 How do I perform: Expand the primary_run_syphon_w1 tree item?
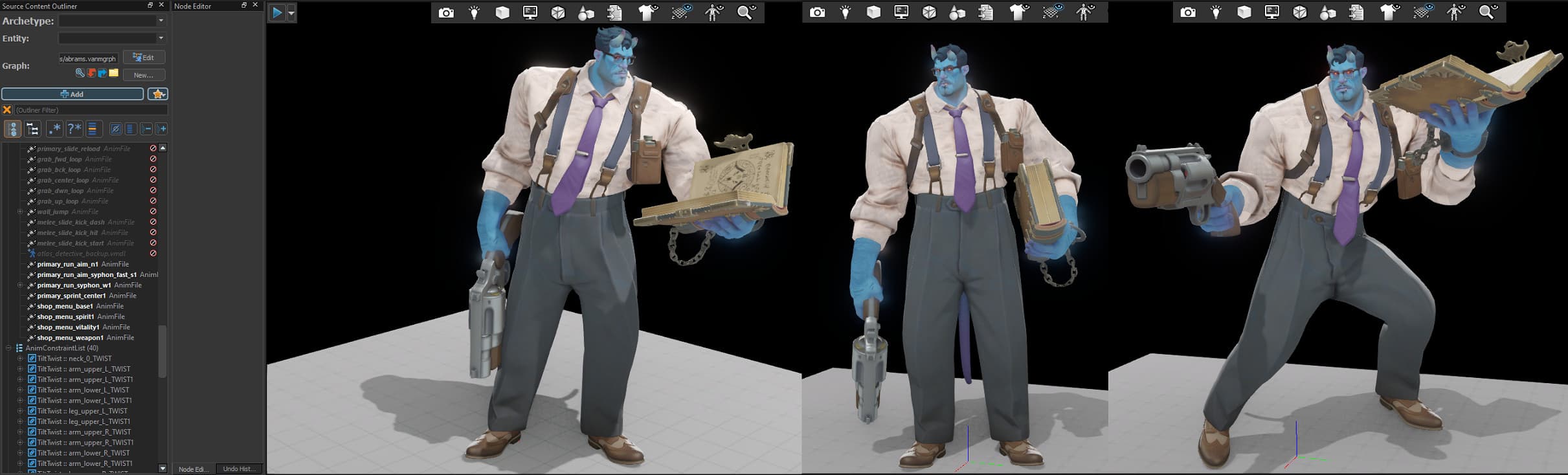click(20, 285)
